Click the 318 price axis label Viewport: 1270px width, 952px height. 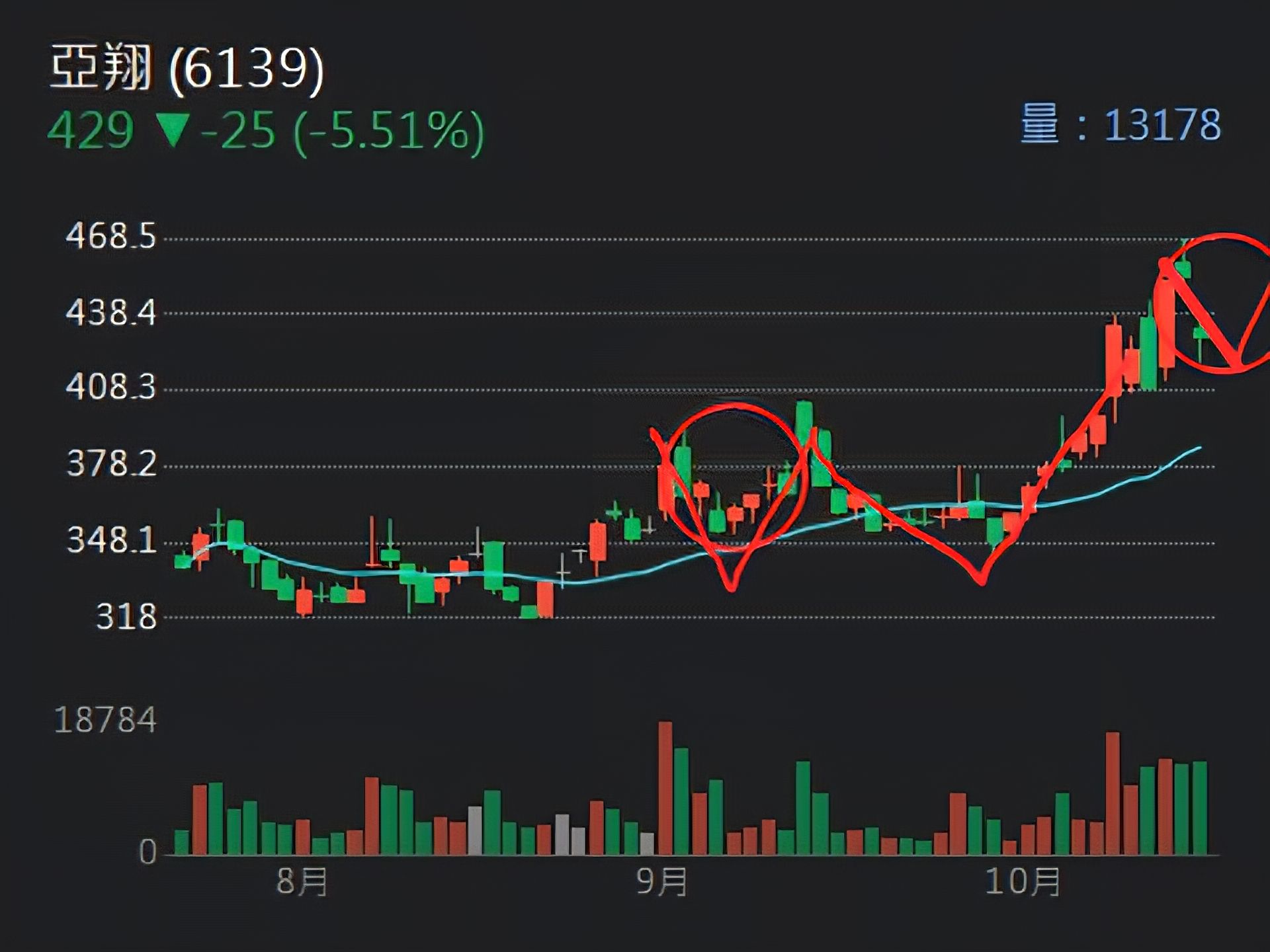(126, 617)
